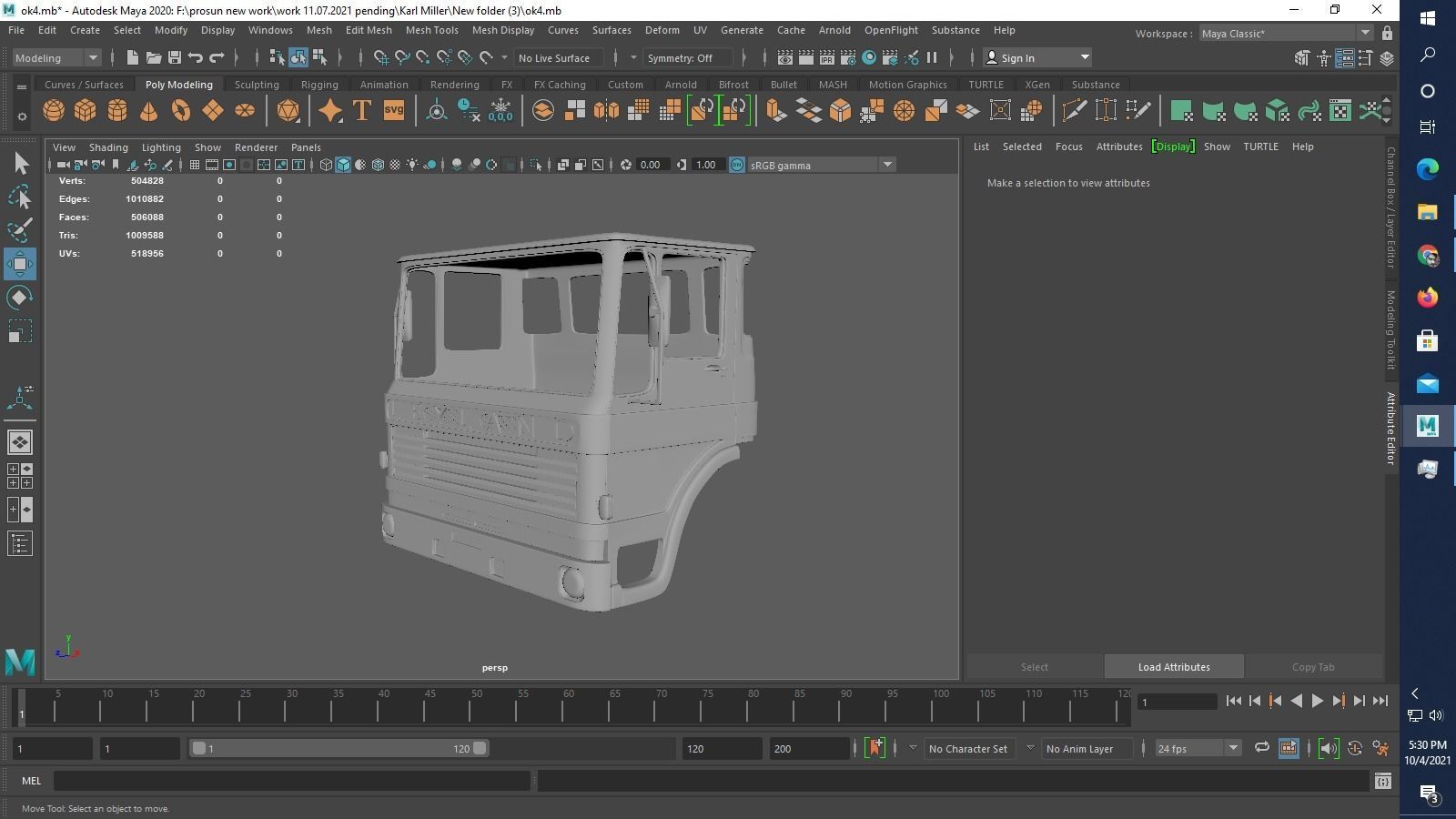Create a polygon plane from the shelf
The width and height of the screenshot is (1456, 819).
[213, 111]
